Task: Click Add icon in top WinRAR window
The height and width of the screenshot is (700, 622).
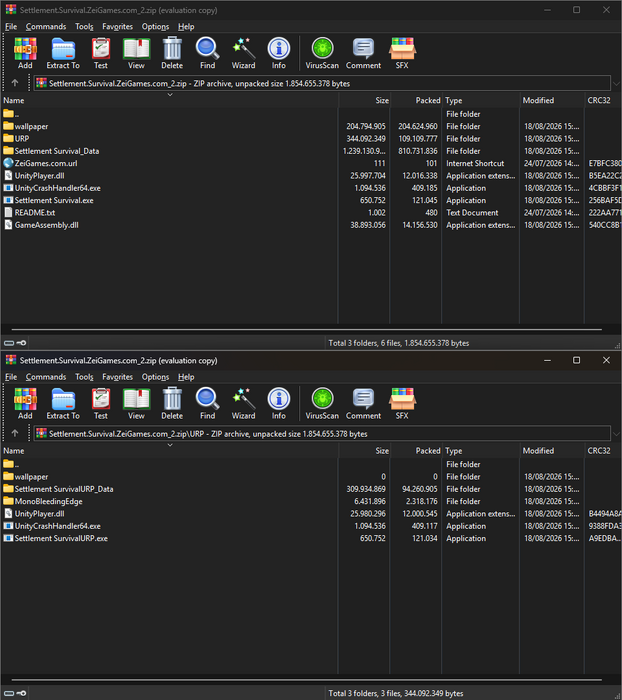Action: coord(25,53)
